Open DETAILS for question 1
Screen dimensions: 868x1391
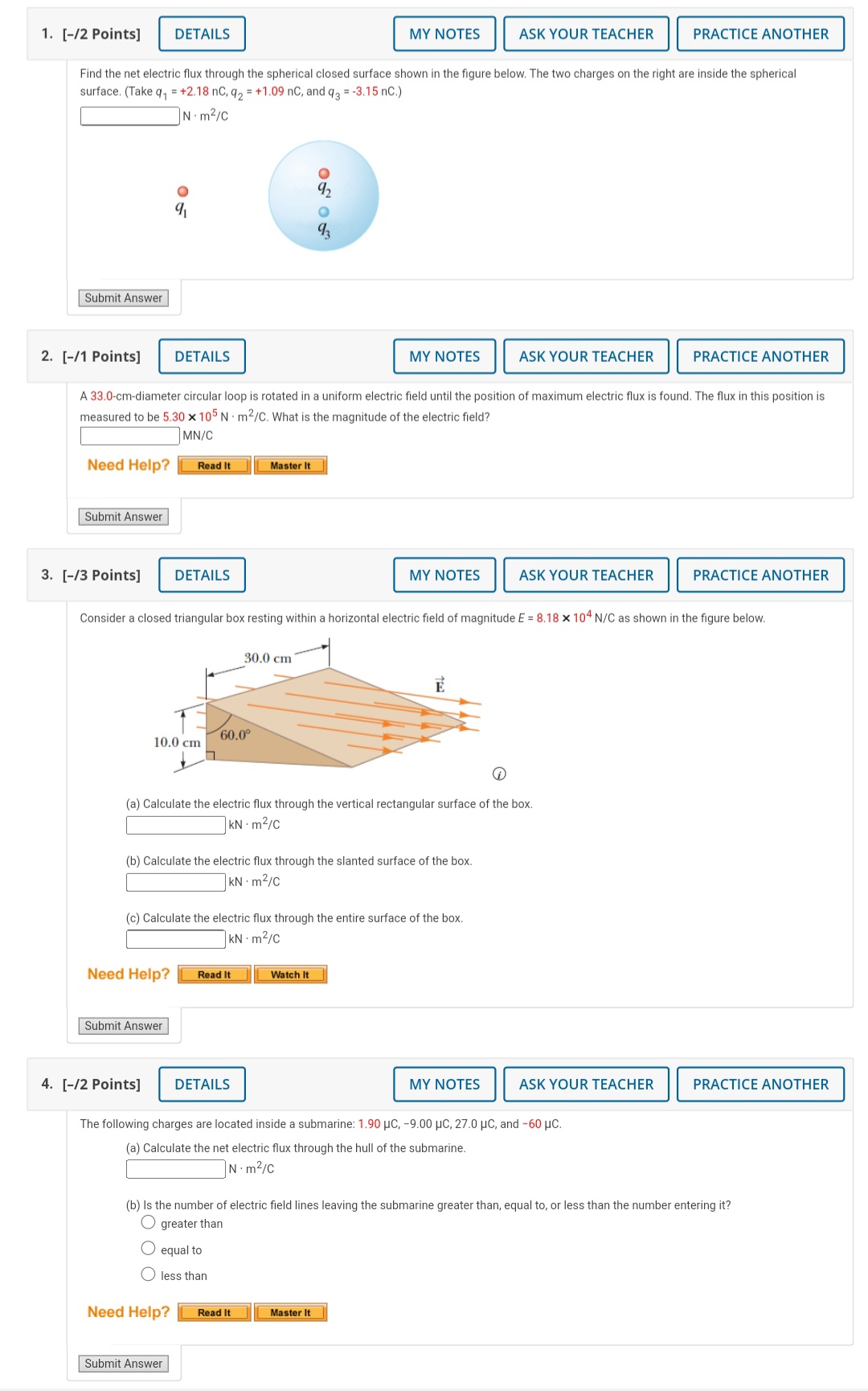coord(201,34)
